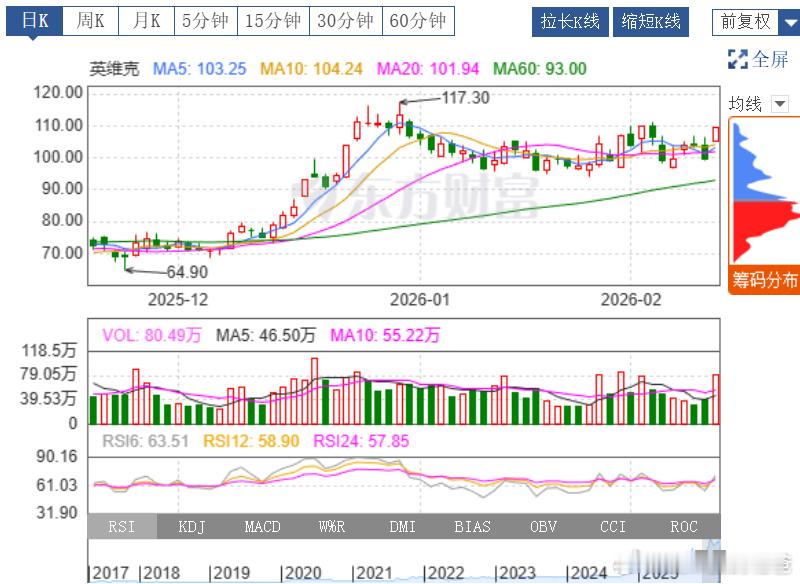The image size is (800, 584).
Task: Click the 2020 marker on timeline
Action: [x=302, y=573]
